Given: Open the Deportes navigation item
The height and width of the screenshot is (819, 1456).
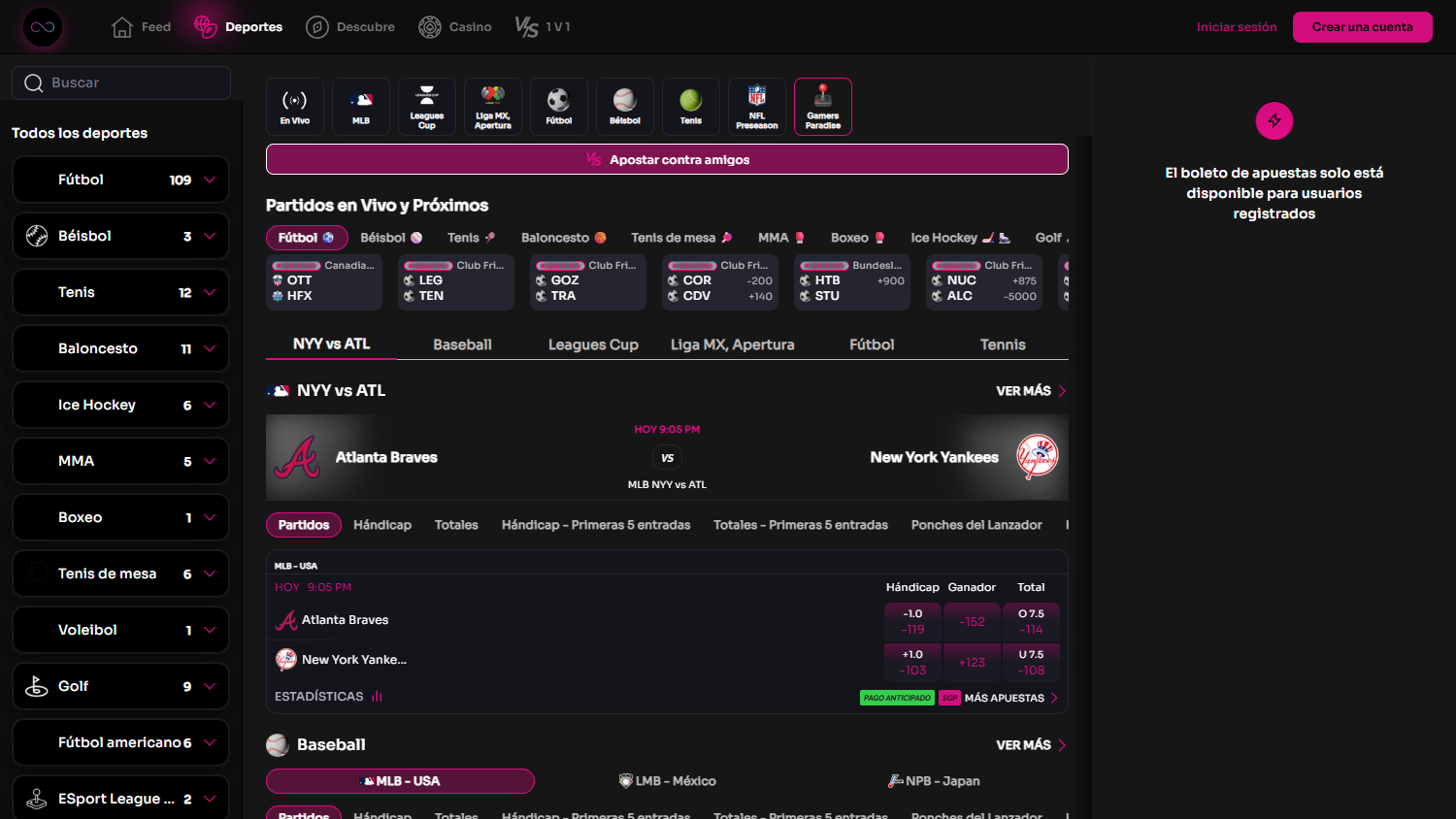Looking at the screenshot, I should coord(238,27).
